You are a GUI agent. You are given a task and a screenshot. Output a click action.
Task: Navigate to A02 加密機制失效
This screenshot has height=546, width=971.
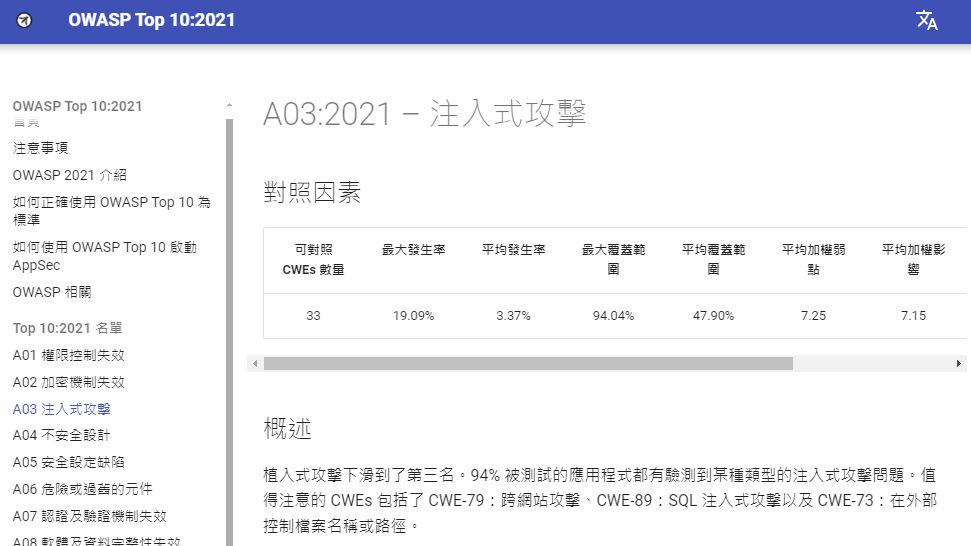[69, 382]
